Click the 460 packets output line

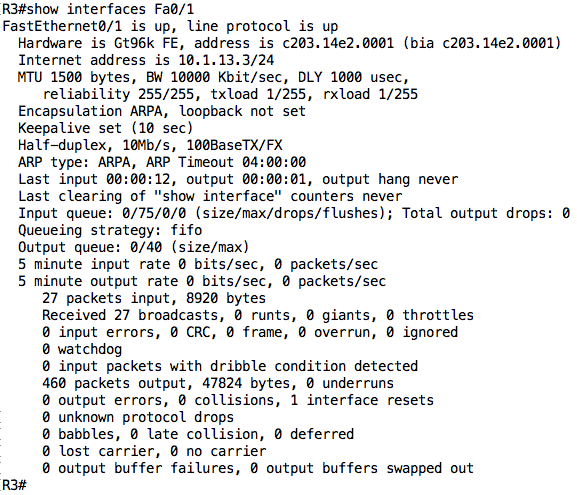point(218,383)
